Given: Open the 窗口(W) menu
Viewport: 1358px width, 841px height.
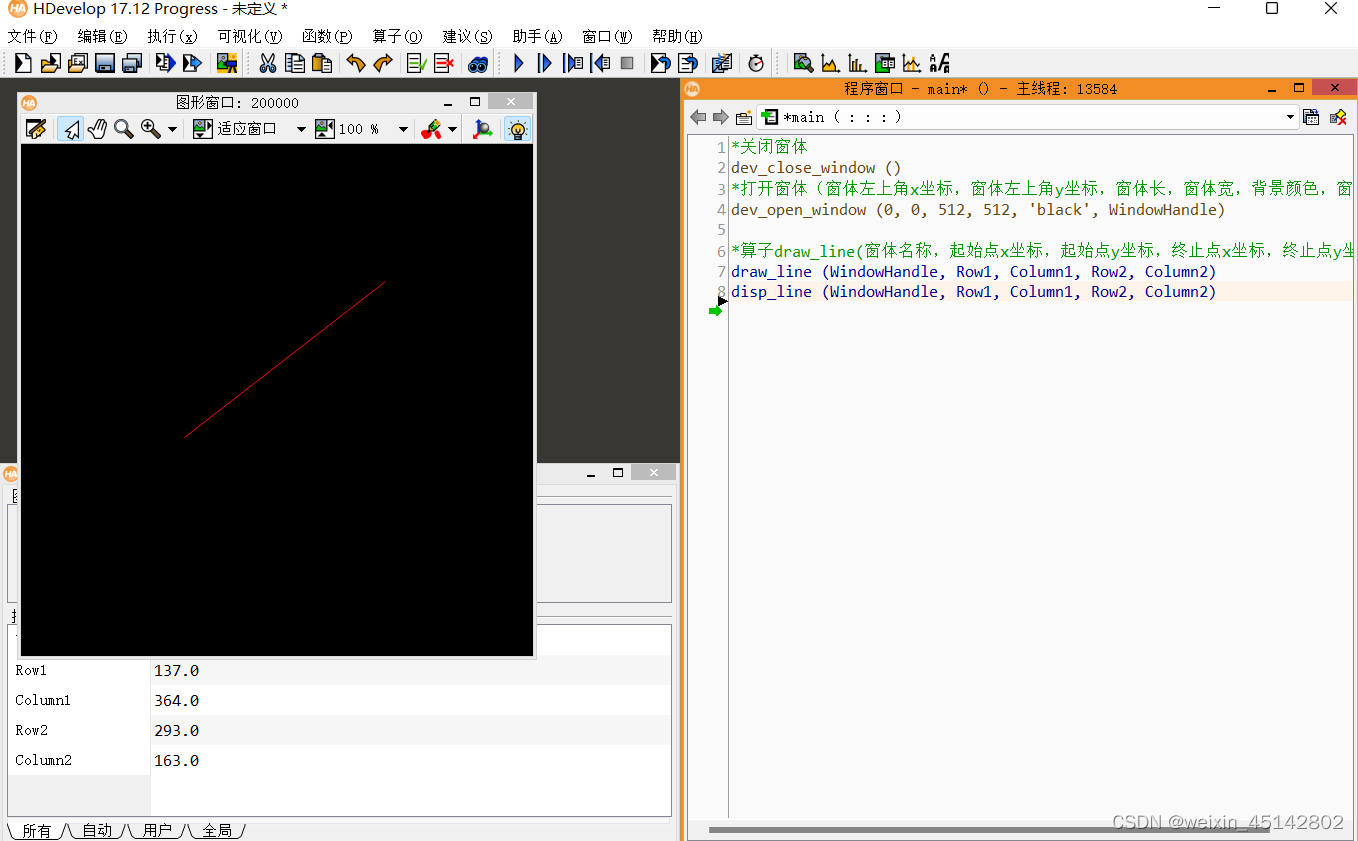Looking at the screenshot, I should 607,36.
